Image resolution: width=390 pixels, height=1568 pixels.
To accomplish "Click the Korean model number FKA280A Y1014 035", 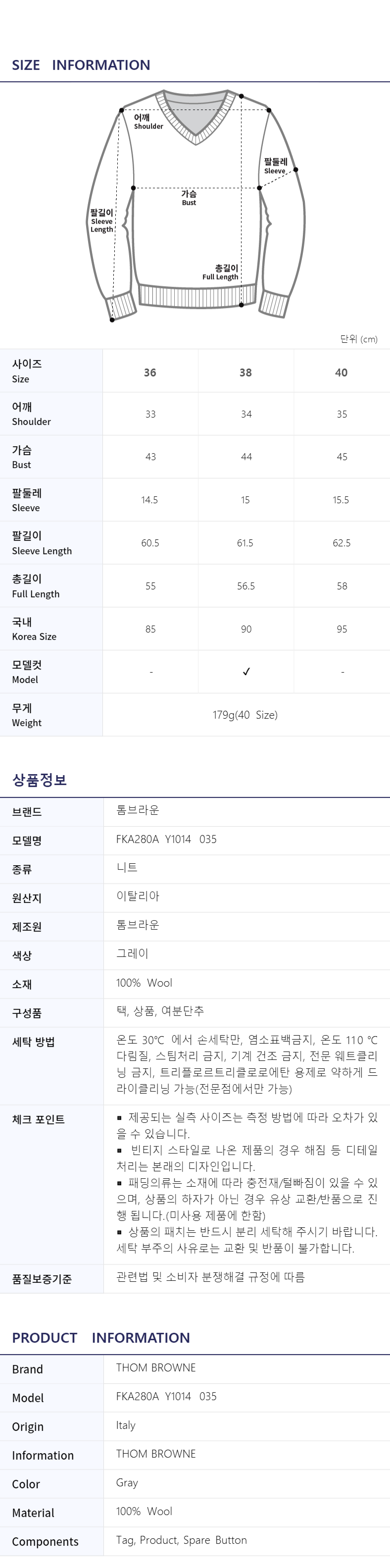I will point(166,839).
